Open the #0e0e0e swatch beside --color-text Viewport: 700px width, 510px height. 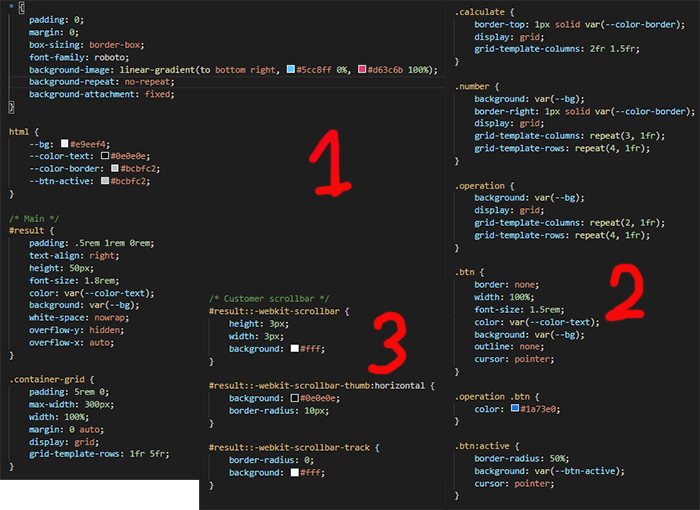click(105, 156)
